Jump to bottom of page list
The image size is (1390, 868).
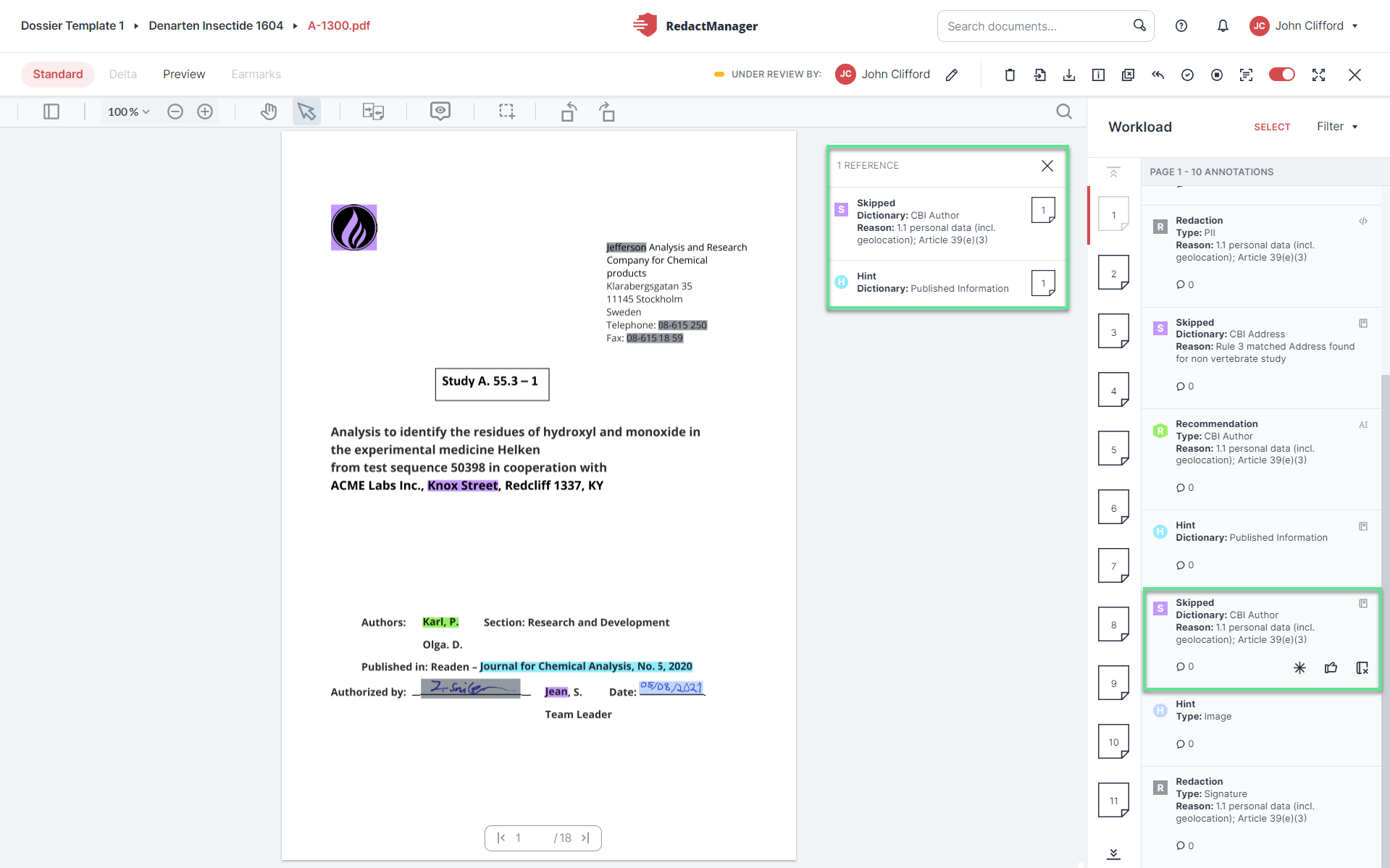click(1114, 854)
